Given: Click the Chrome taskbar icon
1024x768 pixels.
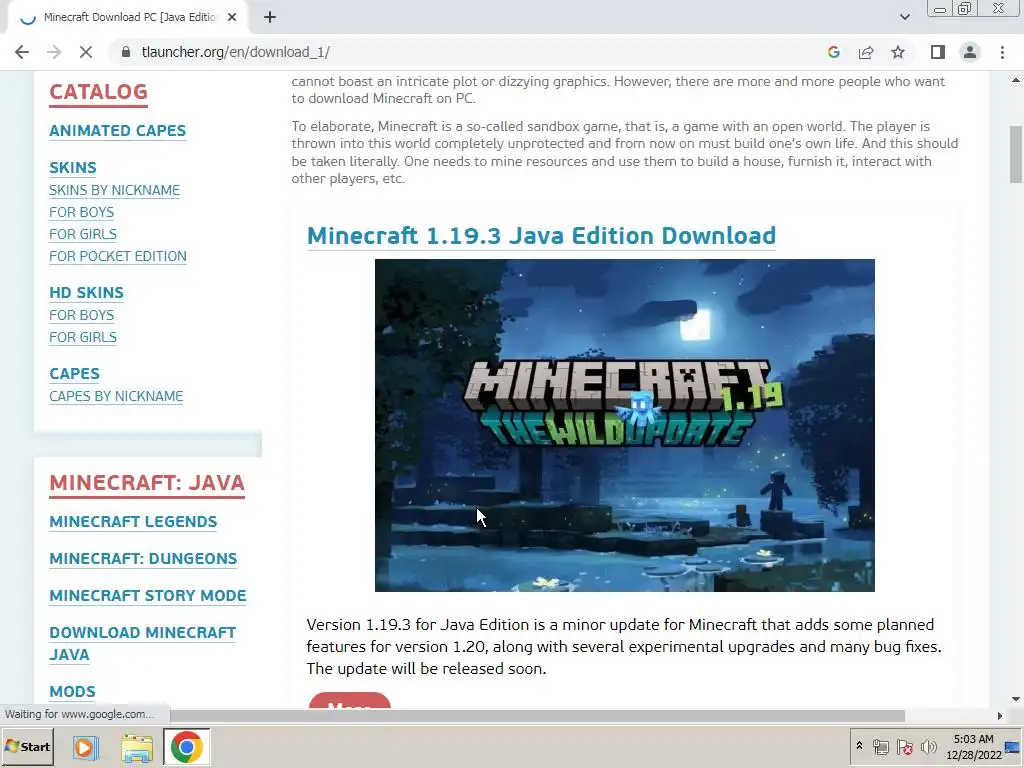Looking at the screenshot, I should [187, 746].
